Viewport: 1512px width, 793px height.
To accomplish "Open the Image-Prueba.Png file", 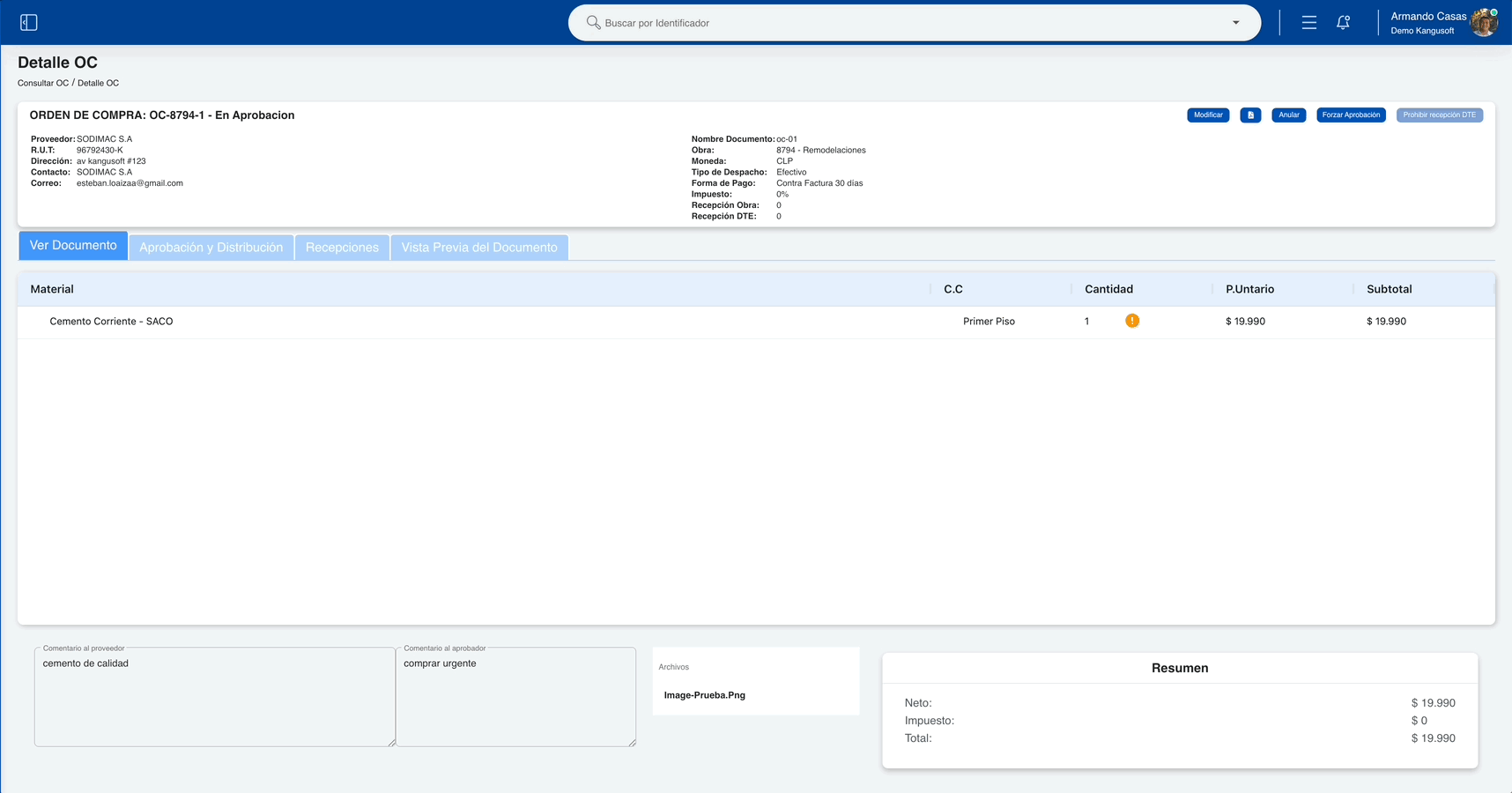I will click(x=704, y=695).
